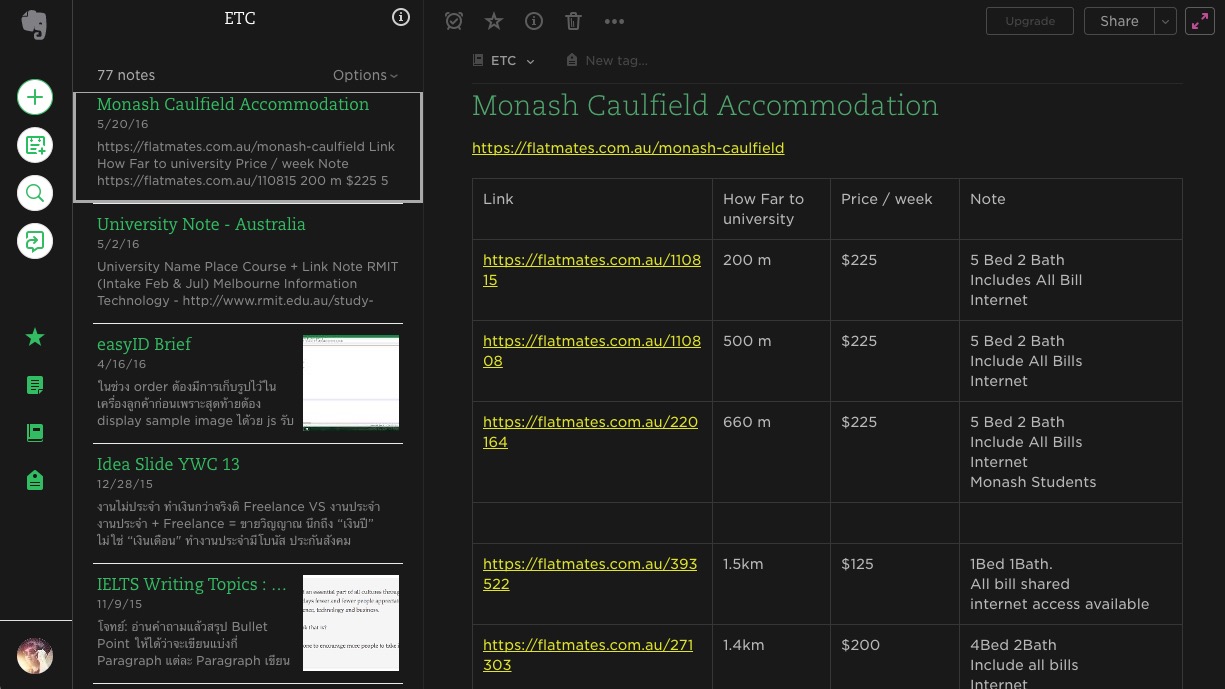Select Idea Slide YWC 13 note

click(248, 504)
